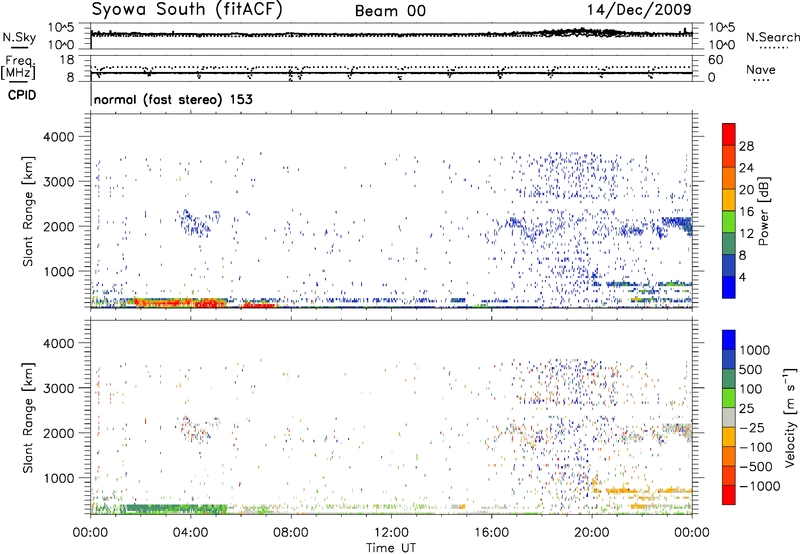The height and width of the screenshot is (554, 800).
Task: Click the '12:00' time axis tick
Action: point(391,533)
